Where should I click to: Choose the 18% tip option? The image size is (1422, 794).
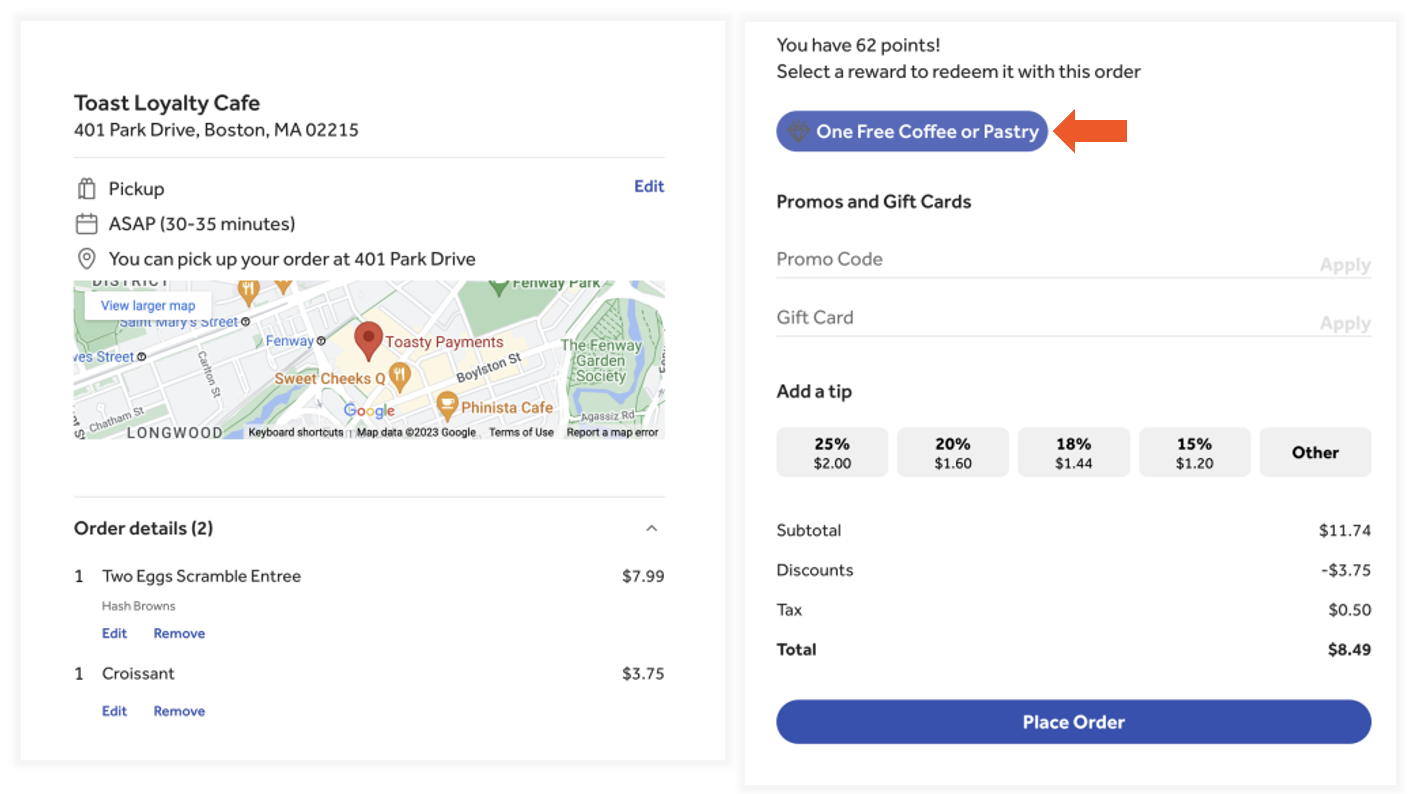pyautogui.click(x=1073, y=452)
